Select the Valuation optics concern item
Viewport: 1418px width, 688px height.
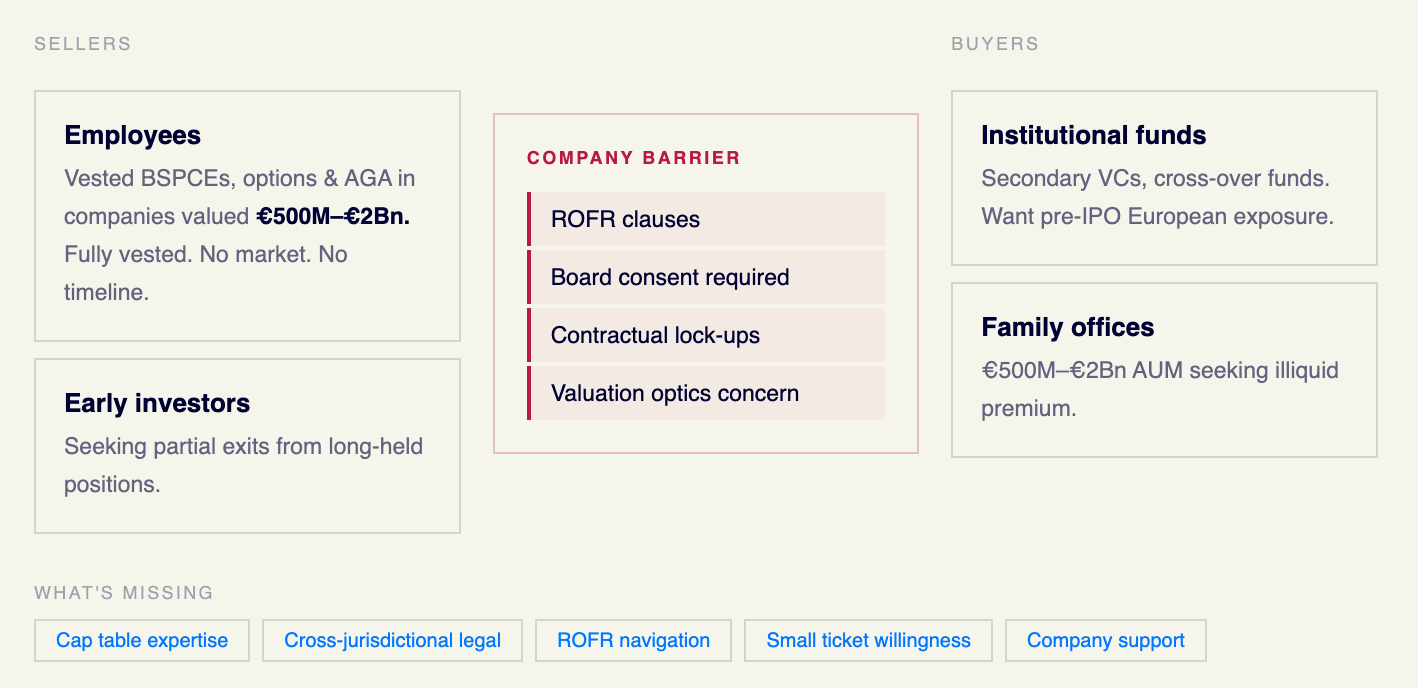pos(706,393)
